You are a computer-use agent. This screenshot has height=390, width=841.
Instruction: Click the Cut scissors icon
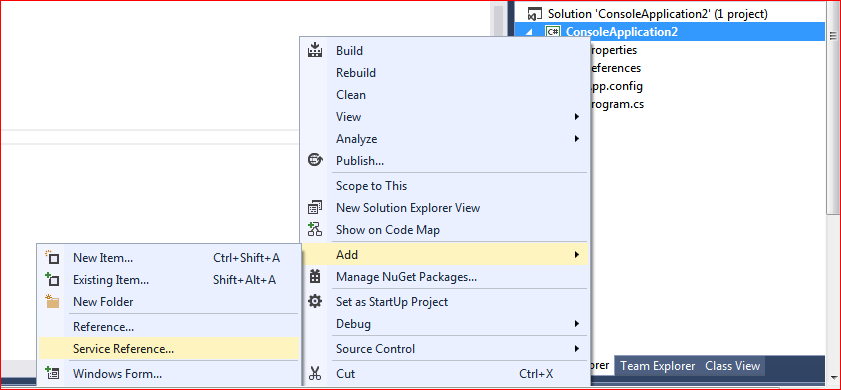click(315, 373)
